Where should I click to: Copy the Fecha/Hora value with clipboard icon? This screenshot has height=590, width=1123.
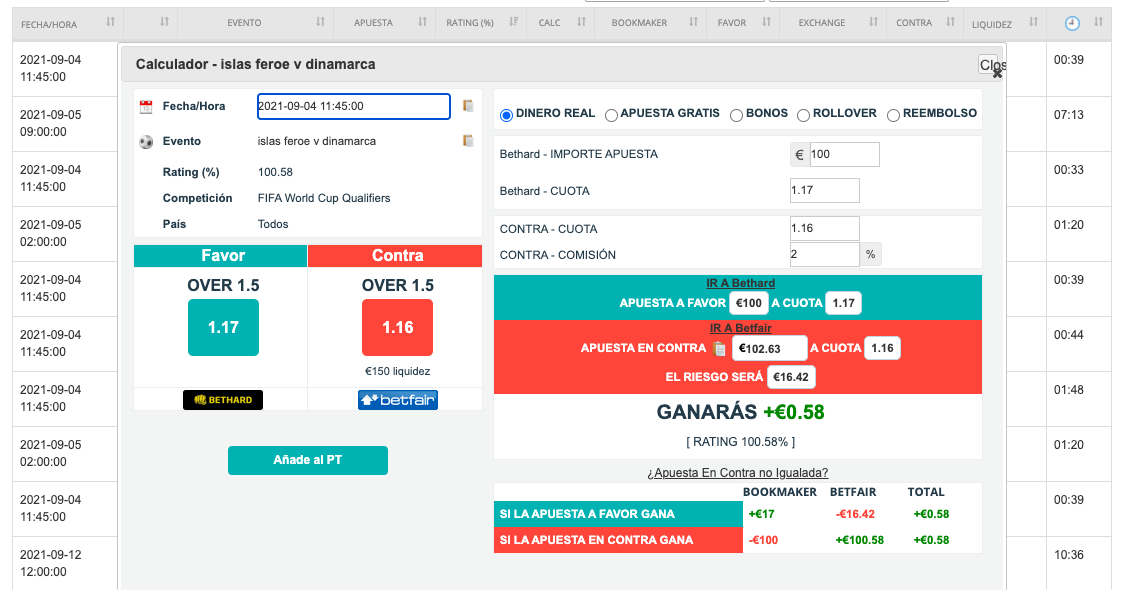click(x=468, y=106)
